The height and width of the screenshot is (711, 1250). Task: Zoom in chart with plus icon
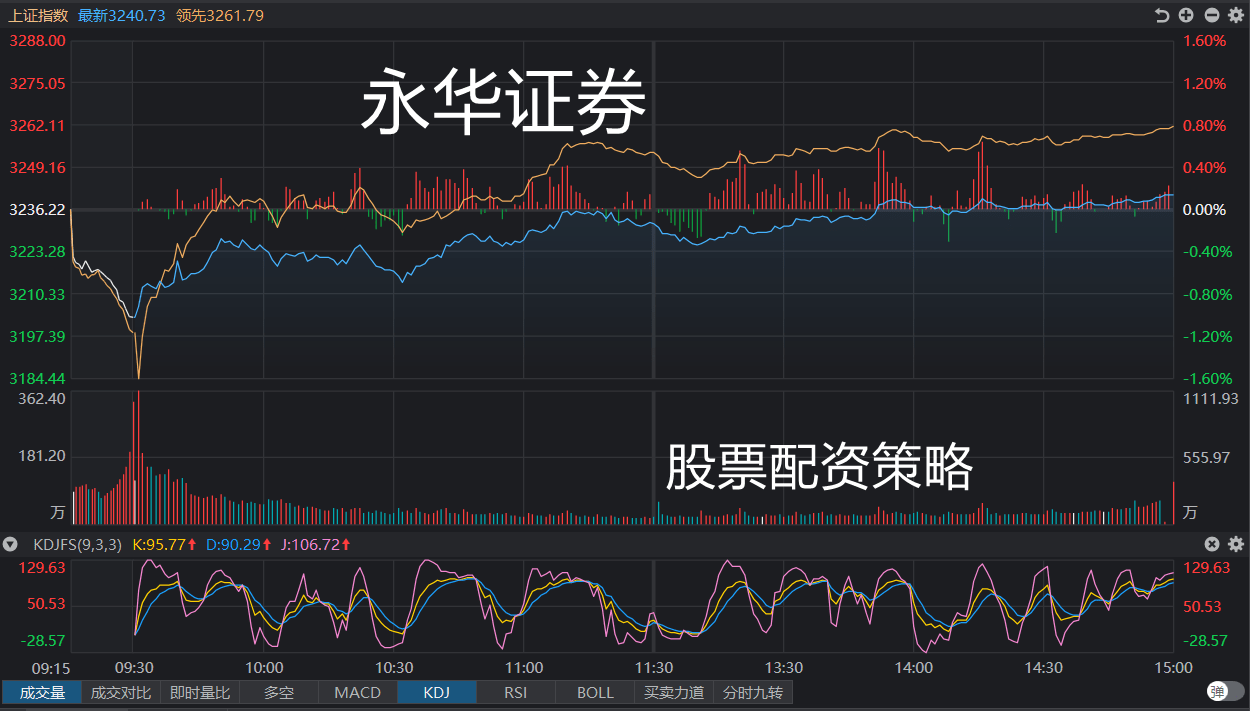coord(1186,15)
